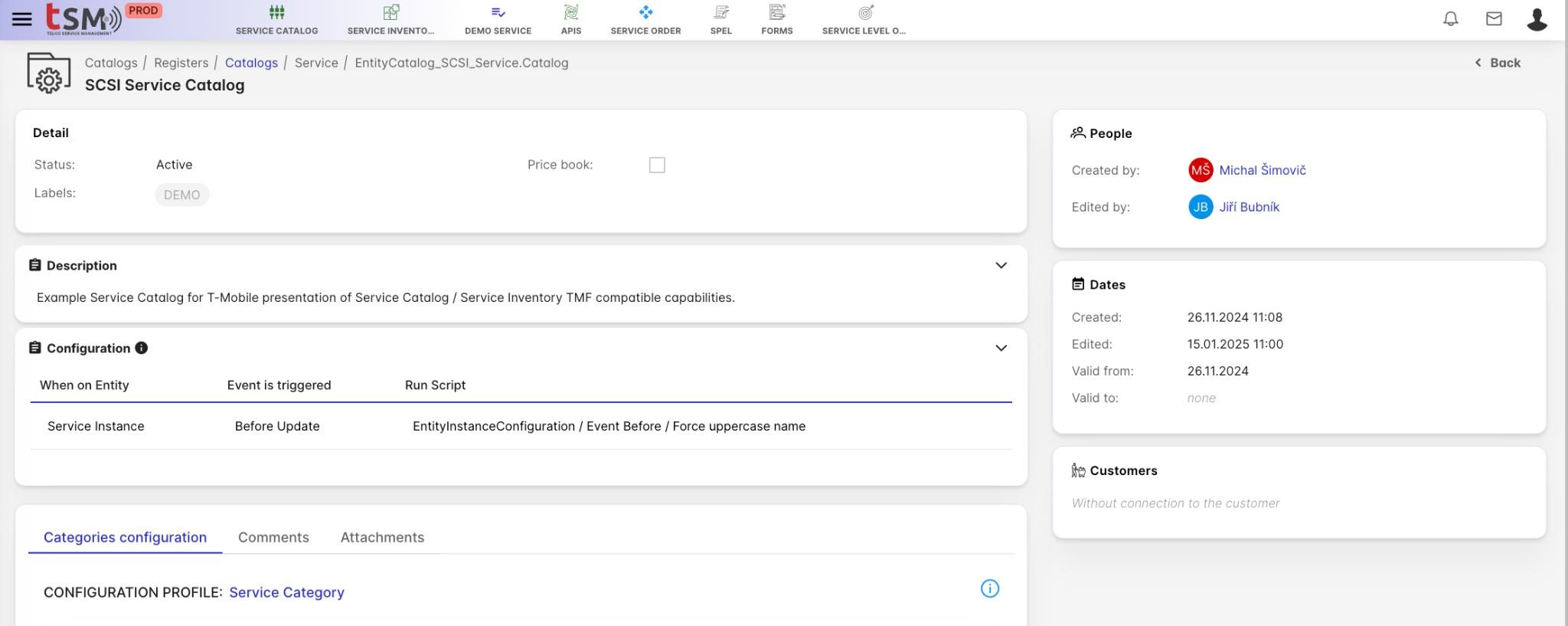Toggle the Price book checkbox
This screenshot has width=1568, height=626.
(657, 165)
